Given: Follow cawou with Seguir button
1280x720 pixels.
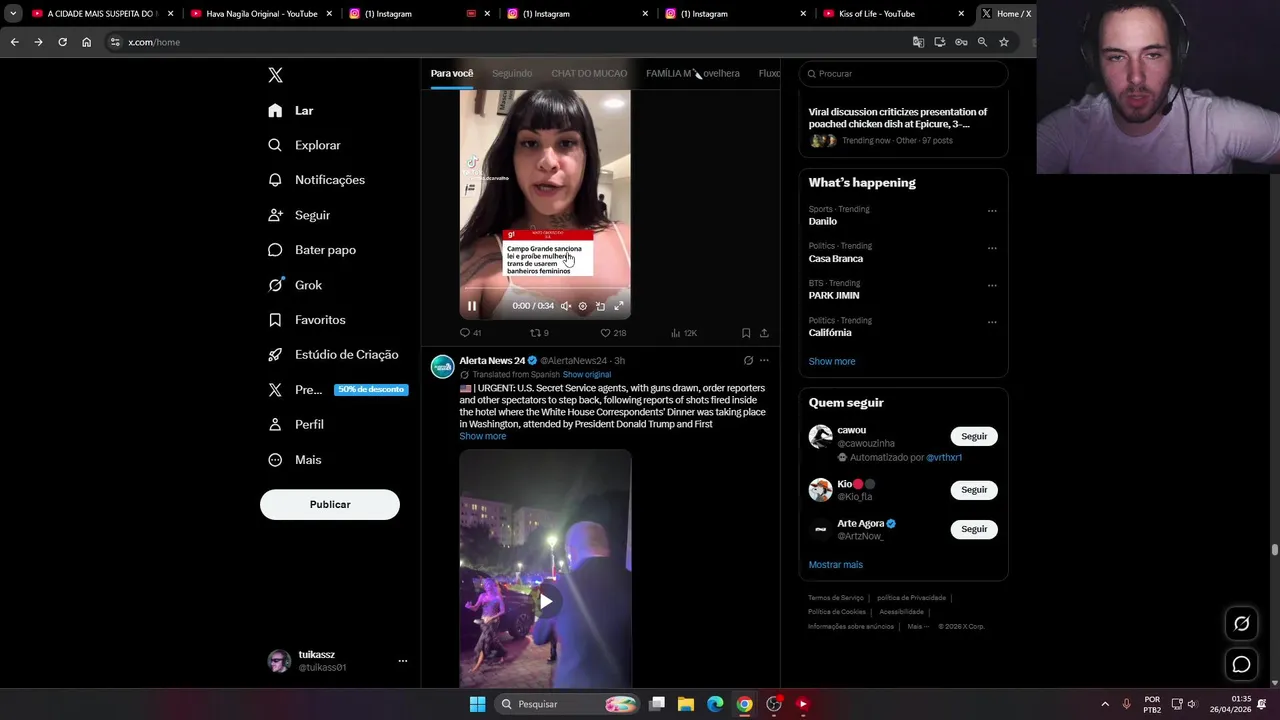Looking at the screenshot, I should click(974, 436).
